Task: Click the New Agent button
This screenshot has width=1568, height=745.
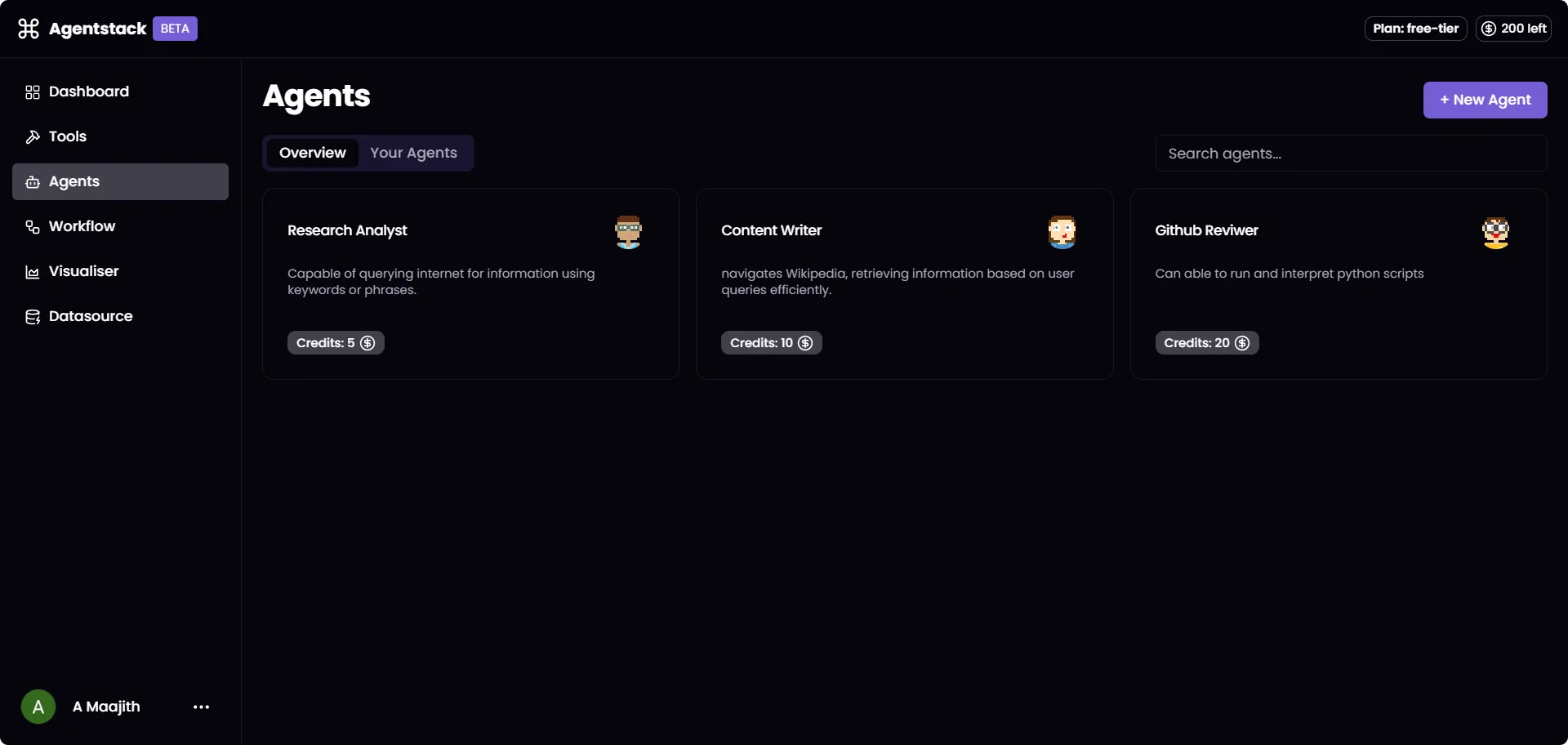Action: point(1485,100)
